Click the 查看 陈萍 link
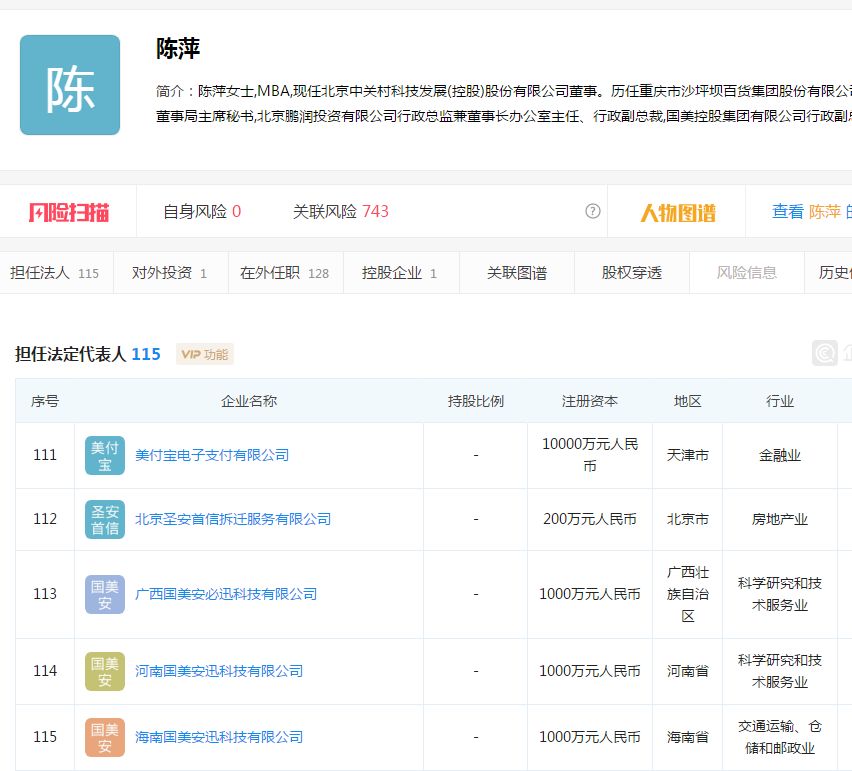This screenshot has height=771, width=852. pos(811,211)
